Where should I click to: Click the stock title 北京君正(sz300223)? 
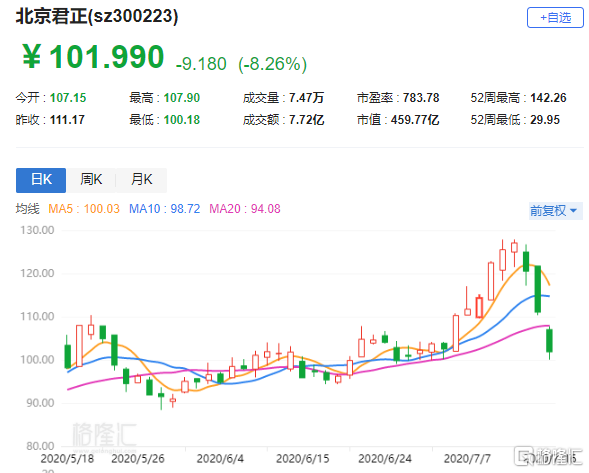97,17
